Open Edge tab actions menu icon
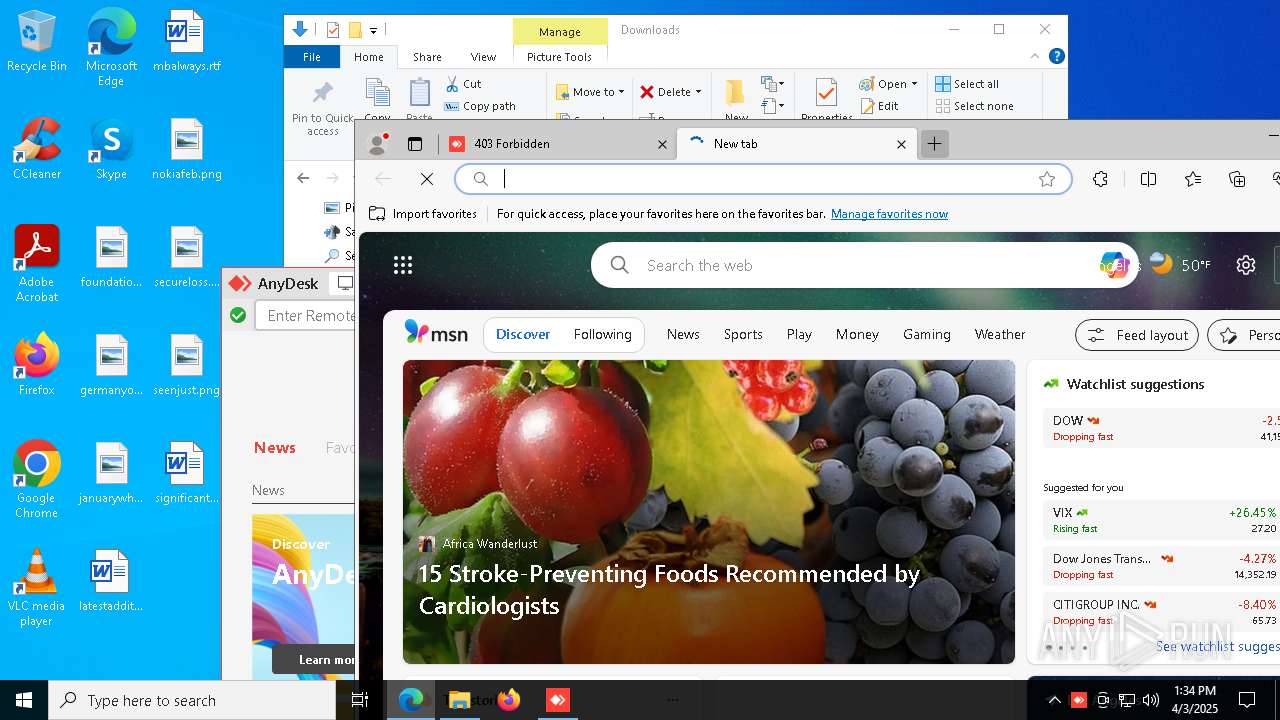This screenshot has height=720, width=1280. click(x=415, y=144)
